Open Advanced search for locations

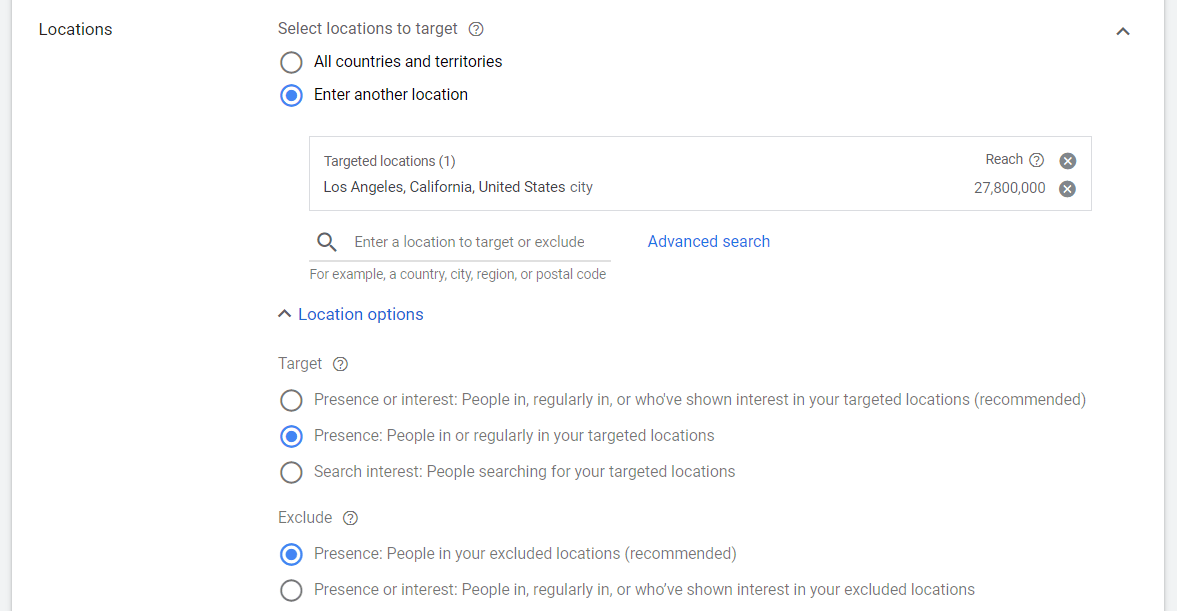click(x=708, y=241)
